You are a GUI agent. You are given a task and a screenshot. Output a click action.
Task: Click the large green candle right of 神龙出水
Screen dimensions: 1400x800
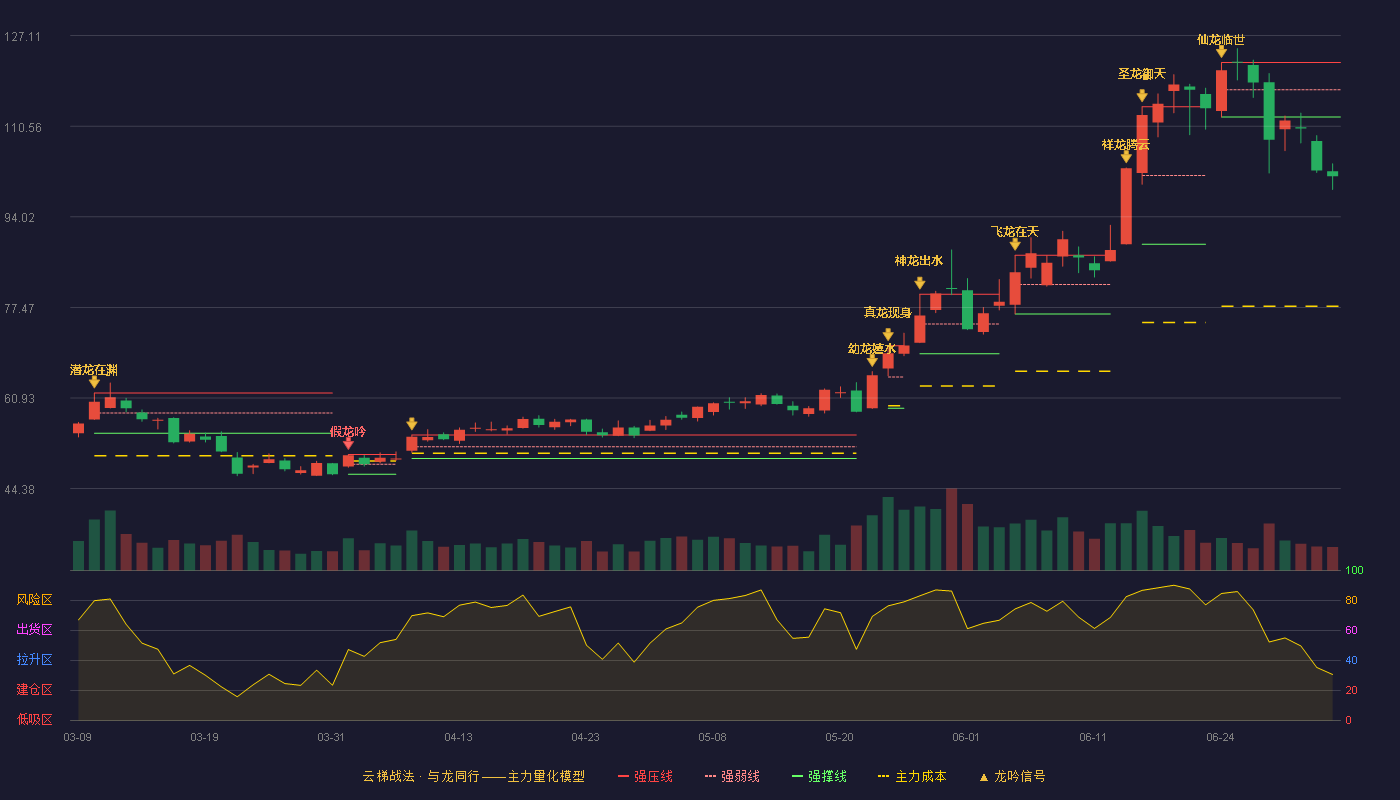[967, 309]
